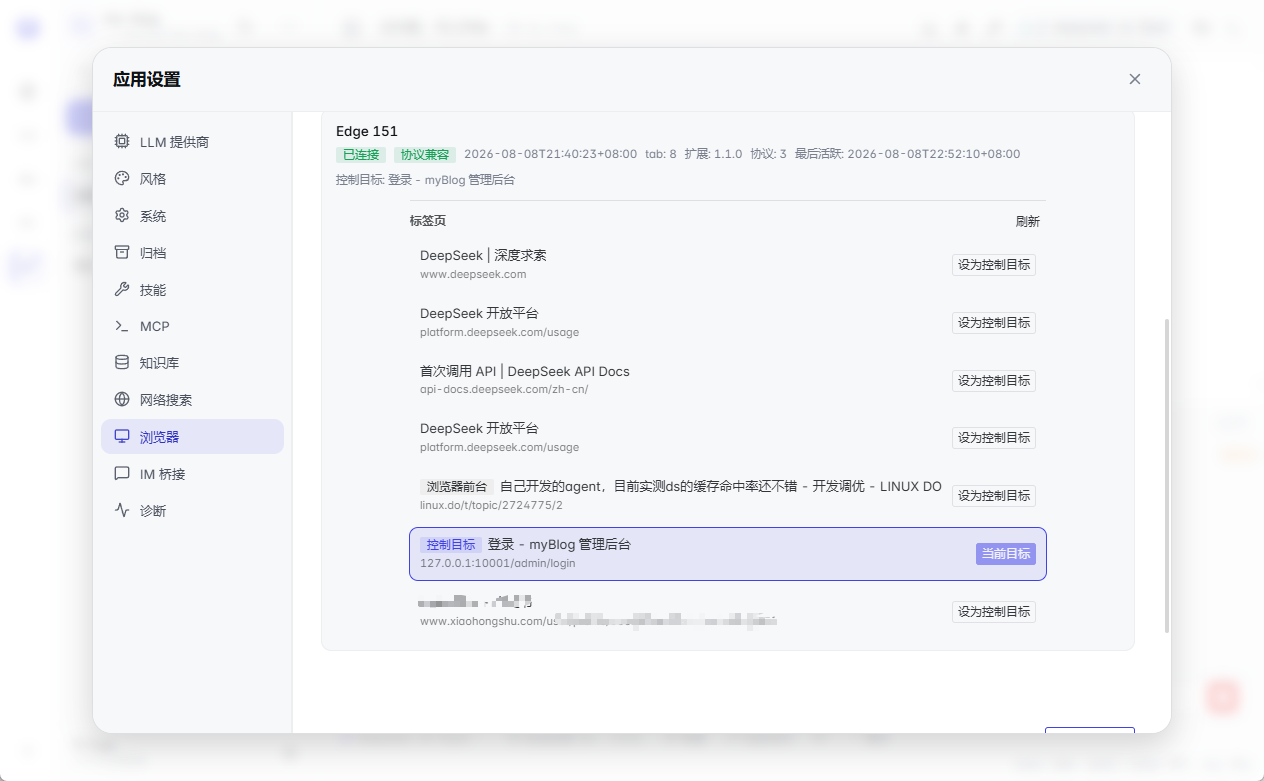Refresh the tab list with 刷新
1264x781 pixels.
[1028, 222]
